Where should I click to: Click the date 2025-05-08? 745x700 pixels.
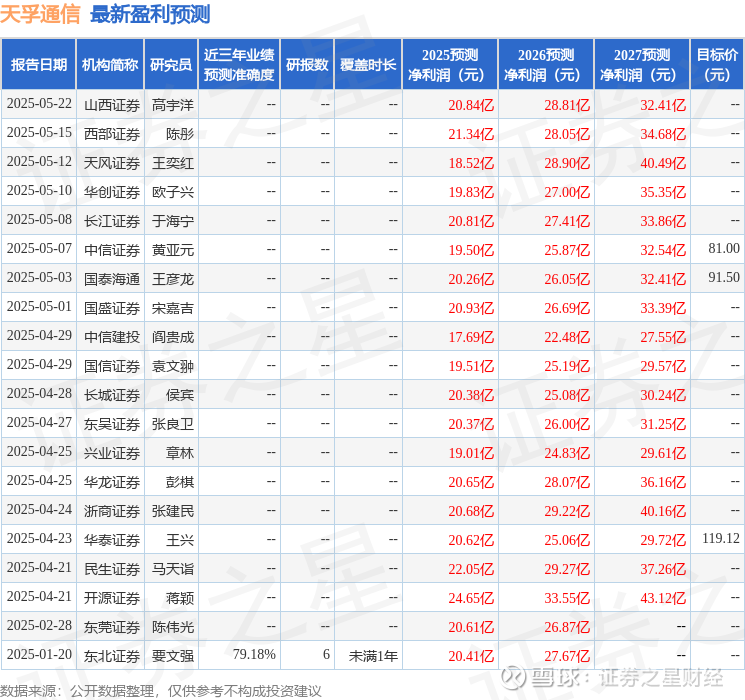[x=39, y=220]
